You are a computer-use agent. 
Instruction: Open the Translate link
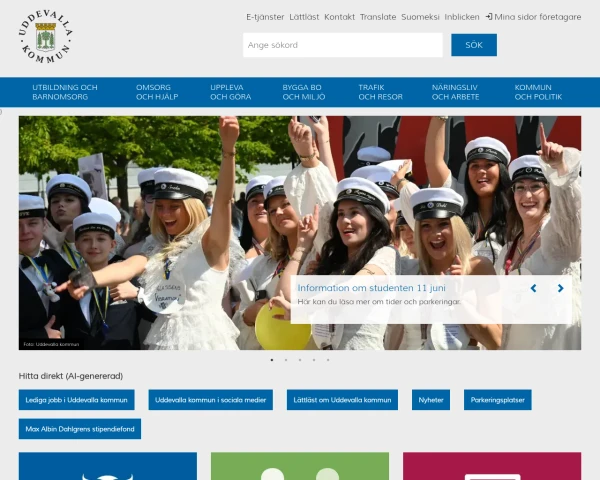point(378,17)
